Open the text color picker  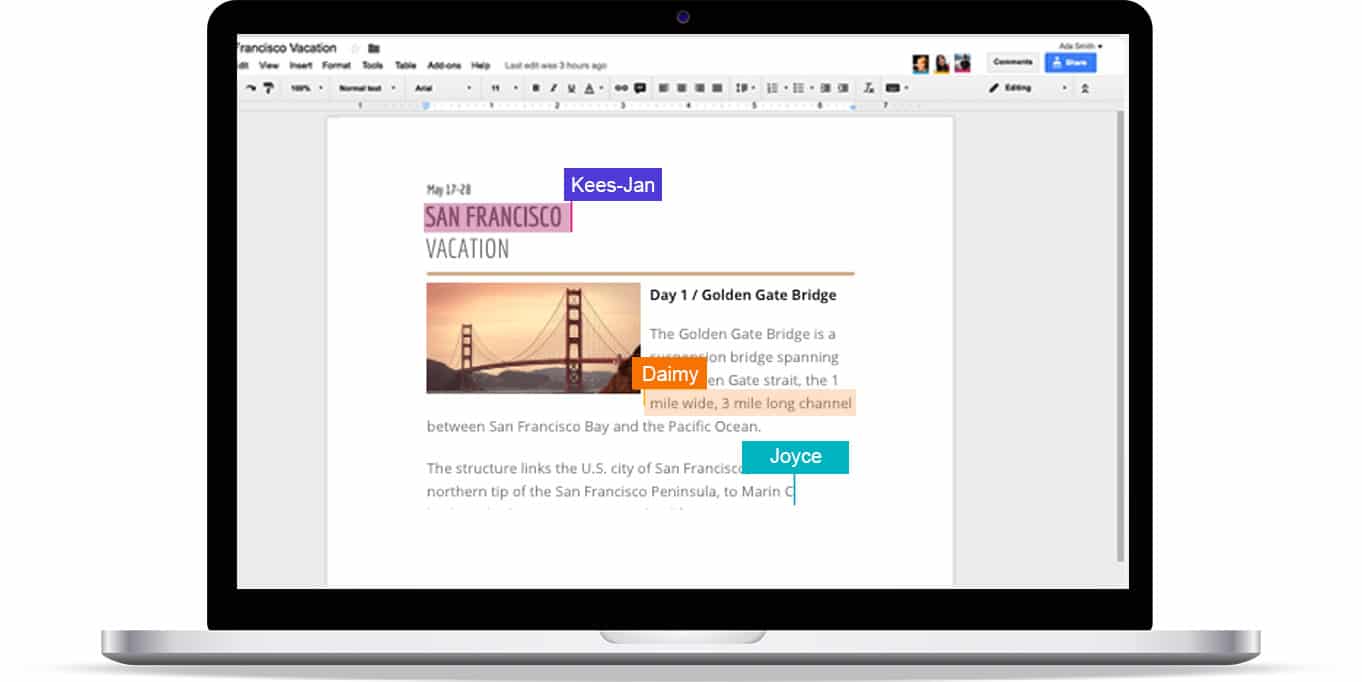tap(589, 88)
